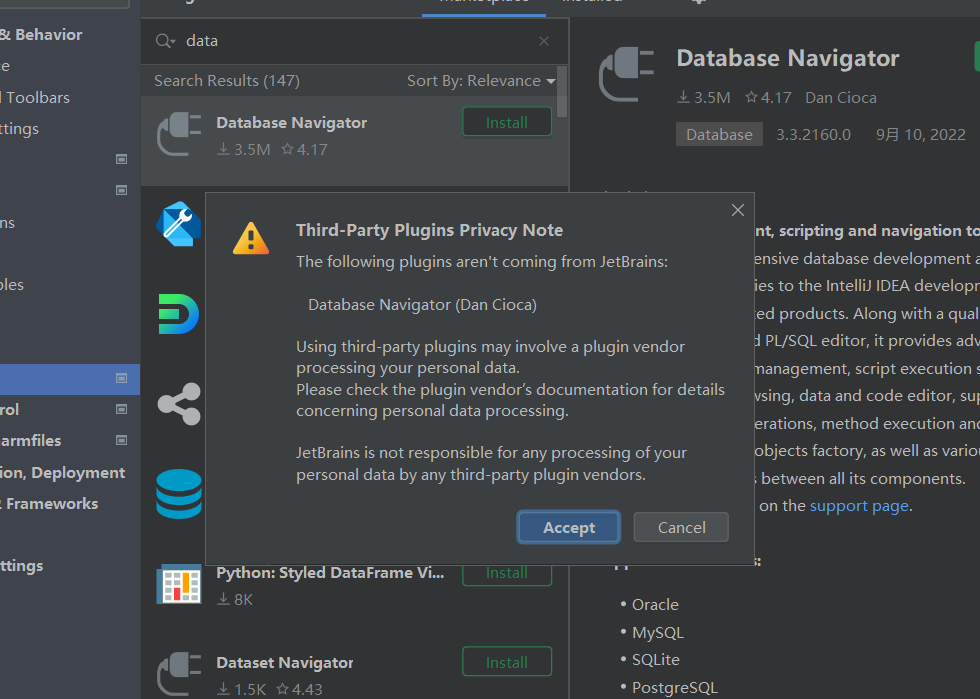Viewport: 980px width, 699px height.
Task: Click the Dataset Navigator plugin icon
Action: click(180, 674)
